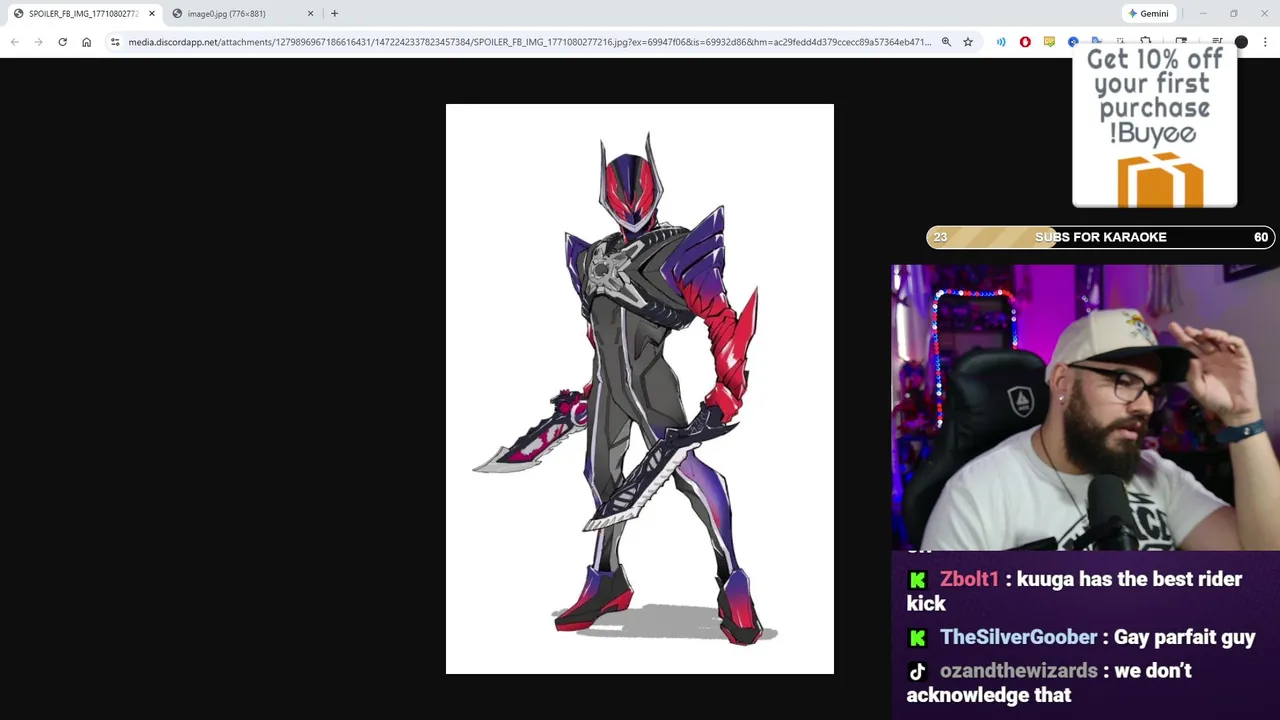Viewport: 1280px width, 720px height.
Task: Restore down the Chrome window
Action: [x=1234, y=13]
